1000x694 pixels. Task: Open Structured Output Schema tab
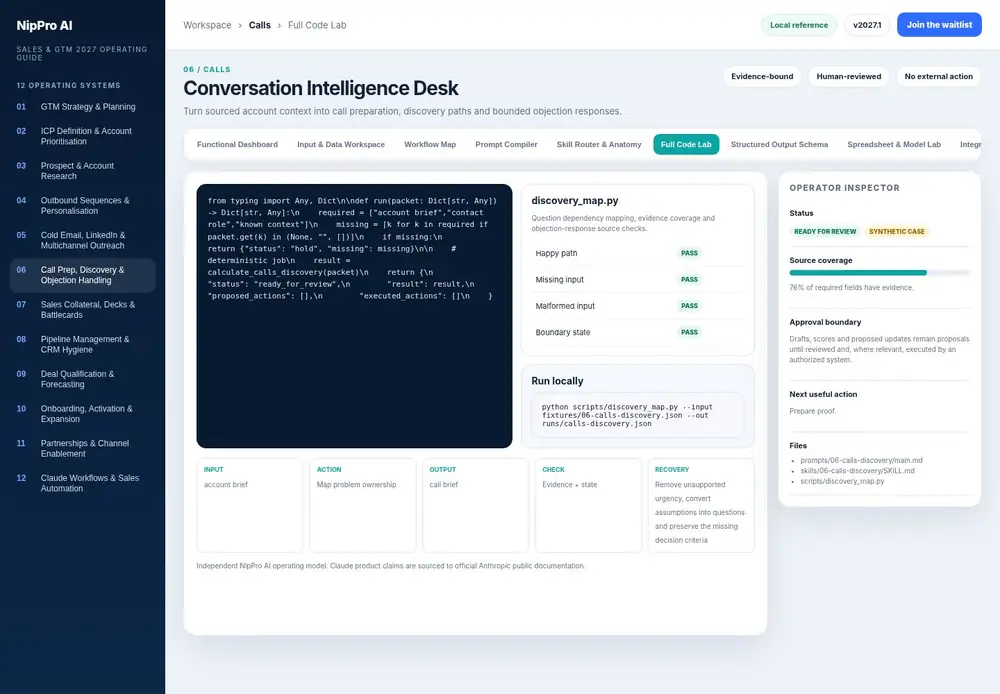(779, 145)
